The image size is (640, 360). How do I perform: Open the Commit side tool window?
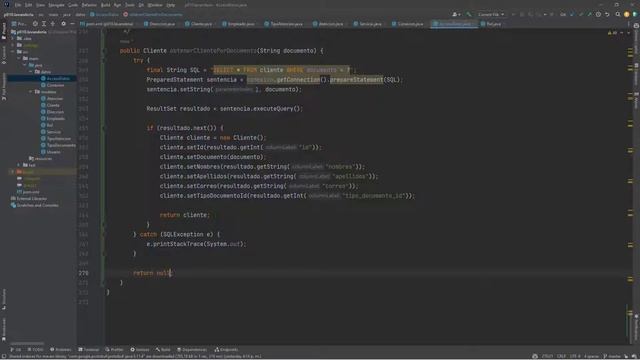4,55
